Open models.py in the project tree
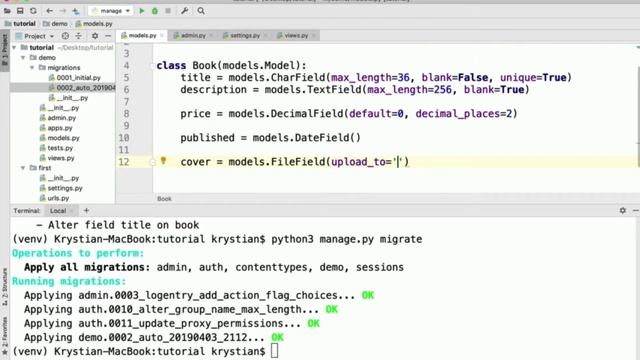640x360 pixels. [x=60, y=138]
